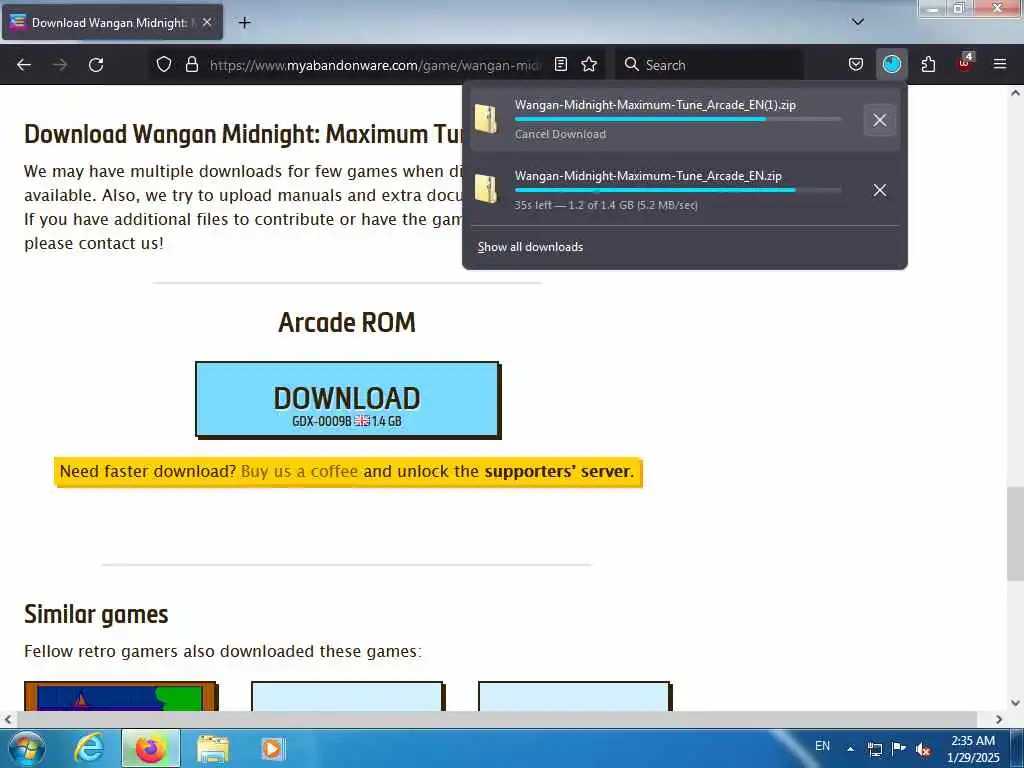Open Save to Pocket icon
Screen dimensions: 1024x768
[856, 64]
